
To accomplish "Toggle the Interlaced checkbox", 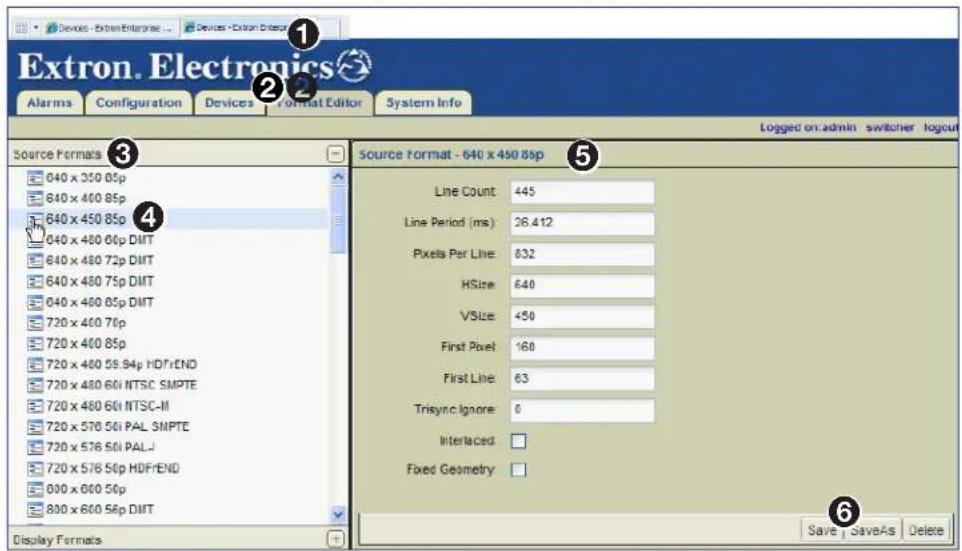I will (518, 441).
